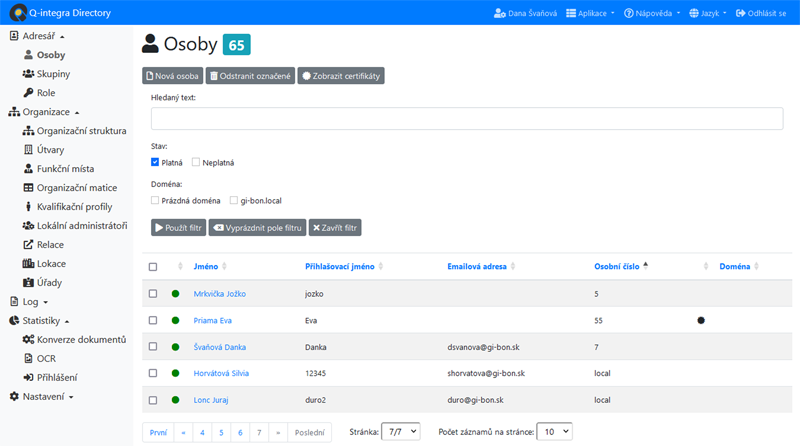Select the checkbox for Švaňová Danka

pos(153,346)
